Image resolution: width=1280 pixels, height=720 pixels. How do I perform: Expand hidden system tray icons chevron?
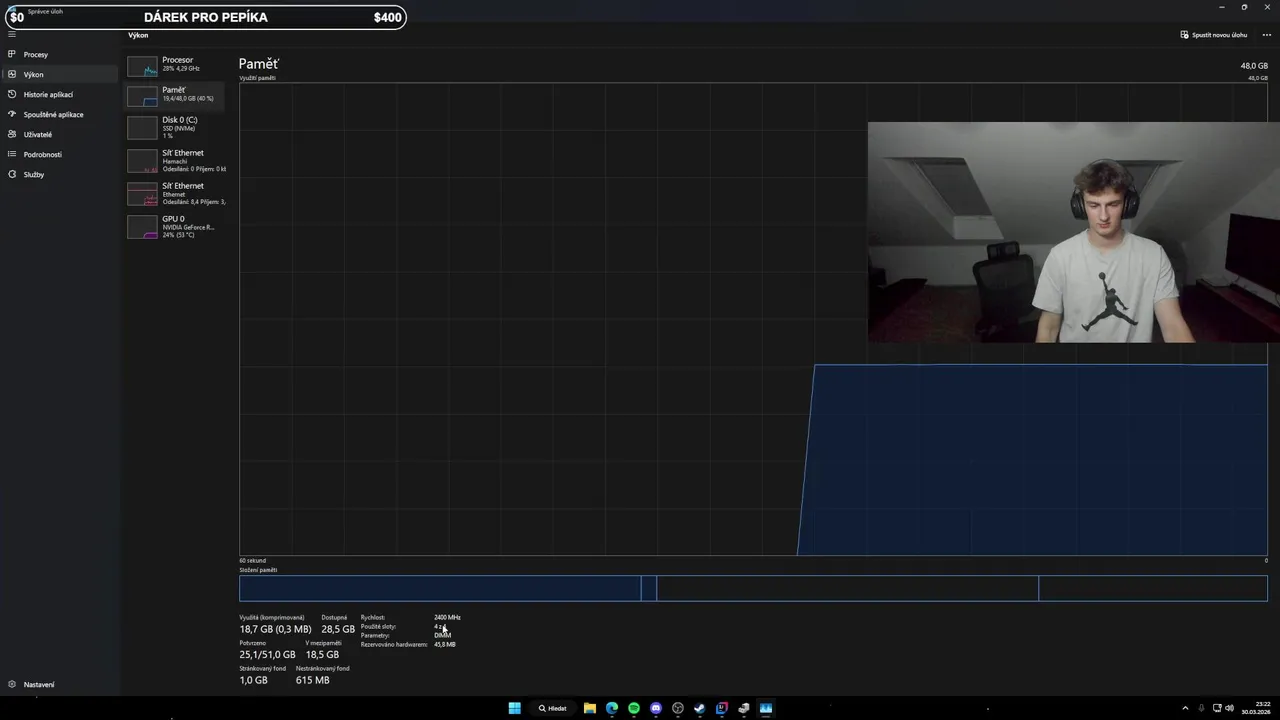[x=1186, y=708]
